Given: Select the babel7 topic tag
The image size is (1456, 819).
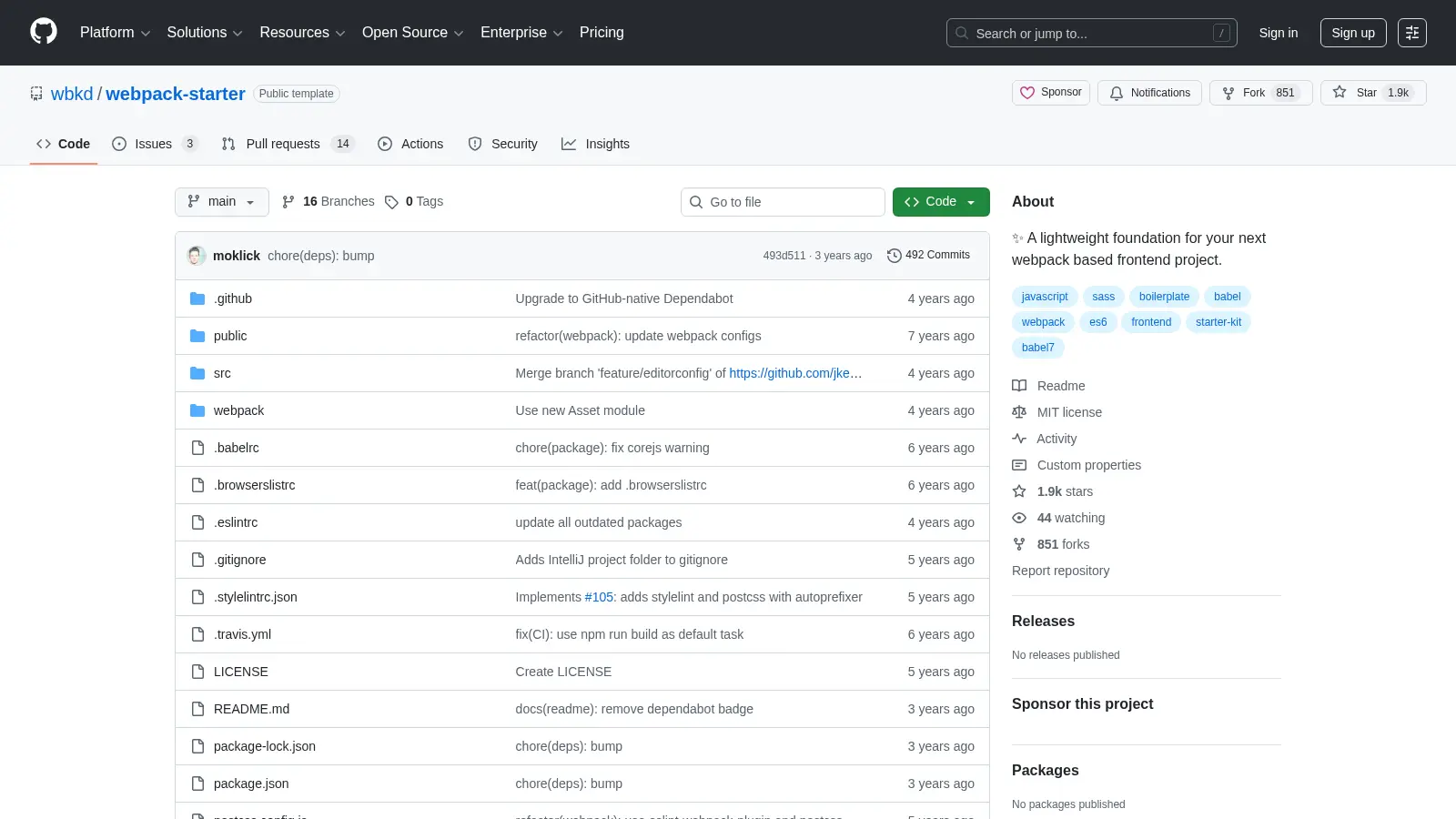Looking at the screenshot, I should point(1038,348).
